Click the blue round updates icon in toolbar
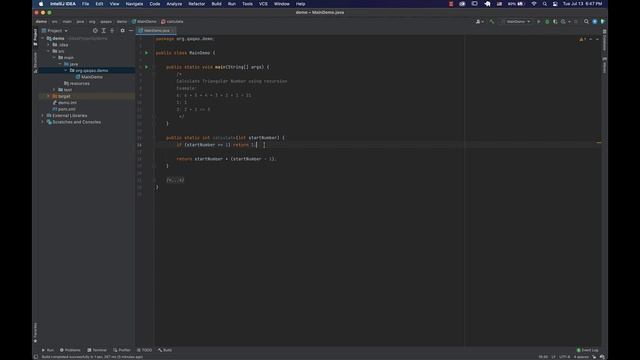Viewport: 640px width, 360px height. [x=595, y=22]
